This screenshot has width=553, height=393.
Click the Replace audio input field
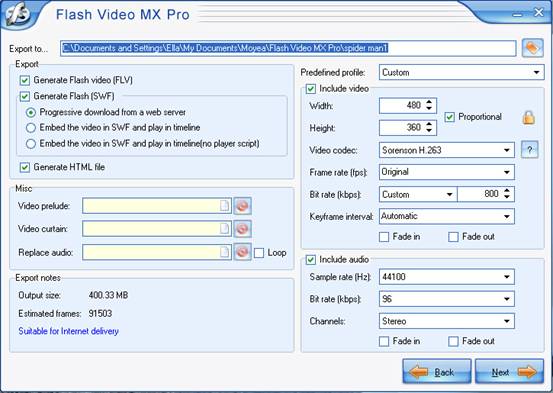[x=157, y=252]
